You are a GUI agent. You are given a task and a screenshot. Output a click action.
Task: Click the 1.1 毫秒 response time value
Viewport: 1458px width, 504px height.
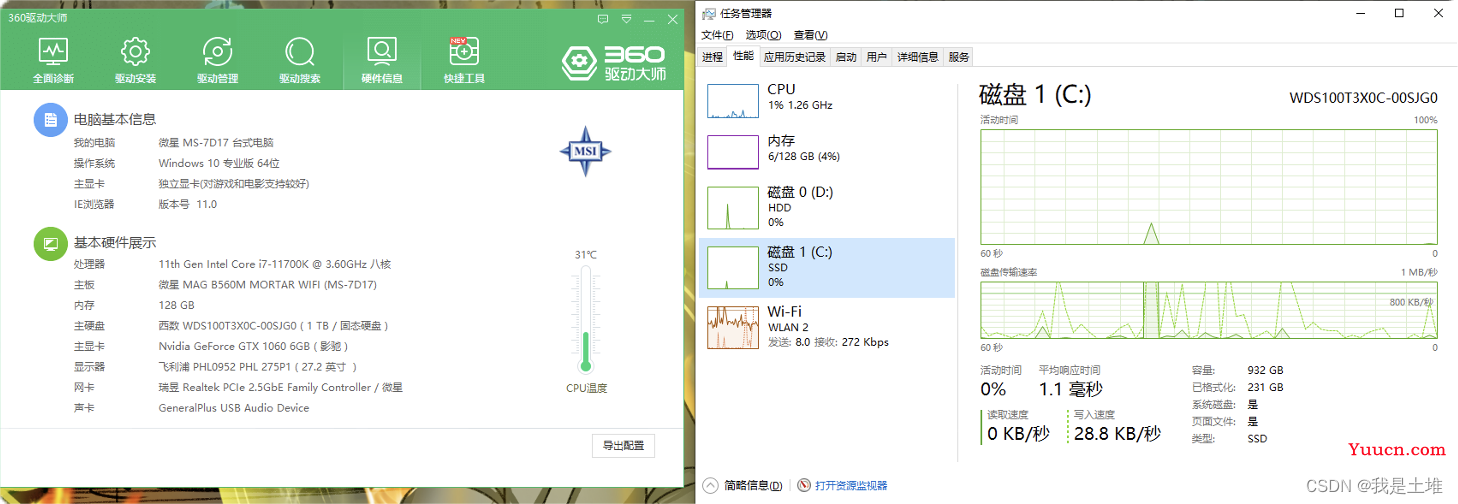click(1070, 390)
